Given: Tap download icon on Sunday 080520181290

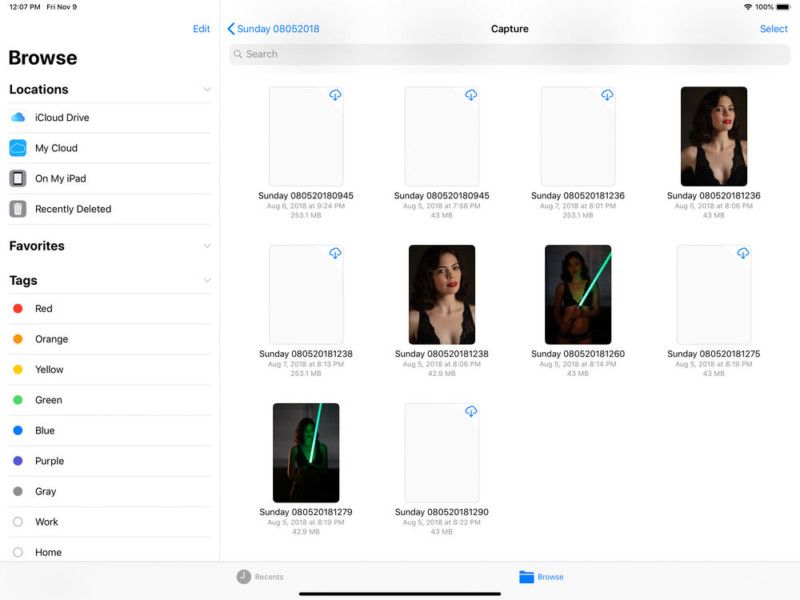Looking at the screenshot, I should coord(471,411).
